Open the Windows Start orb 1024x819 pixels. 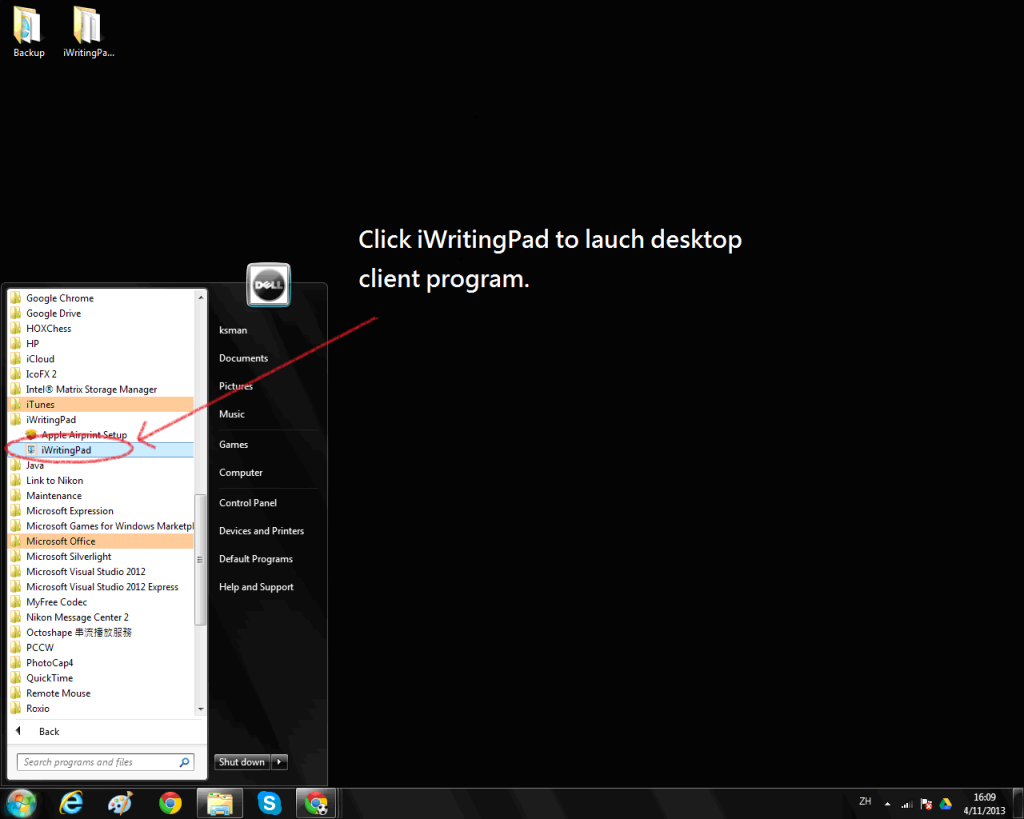[22, 803]
